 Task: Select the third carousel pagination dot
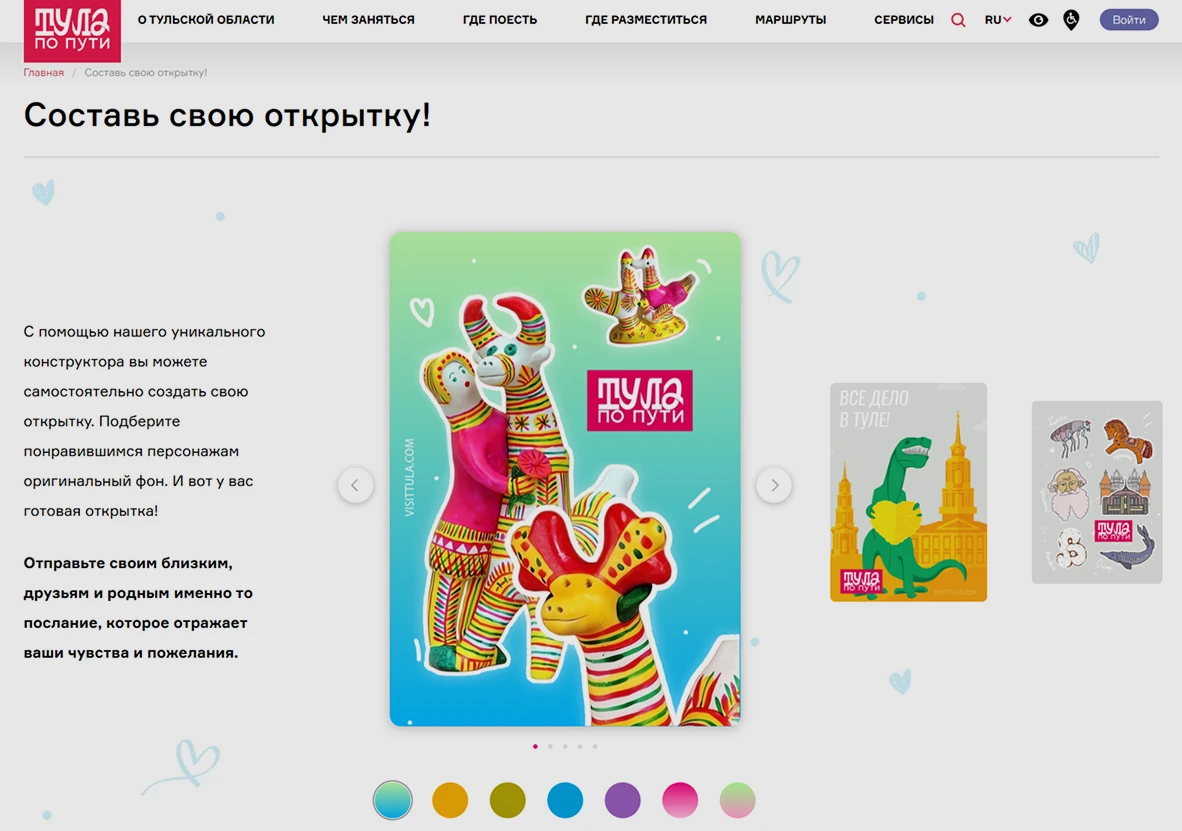coord(565,747)
